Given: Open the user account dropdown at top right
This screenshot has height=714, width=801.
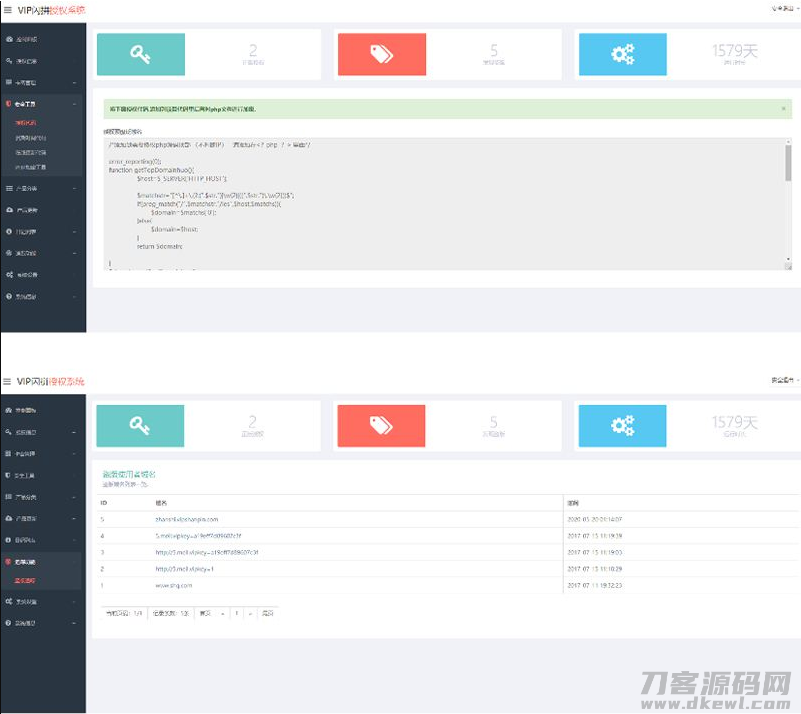Looking at the screenshot, I should pyautogui.click(x=784, y=9).
